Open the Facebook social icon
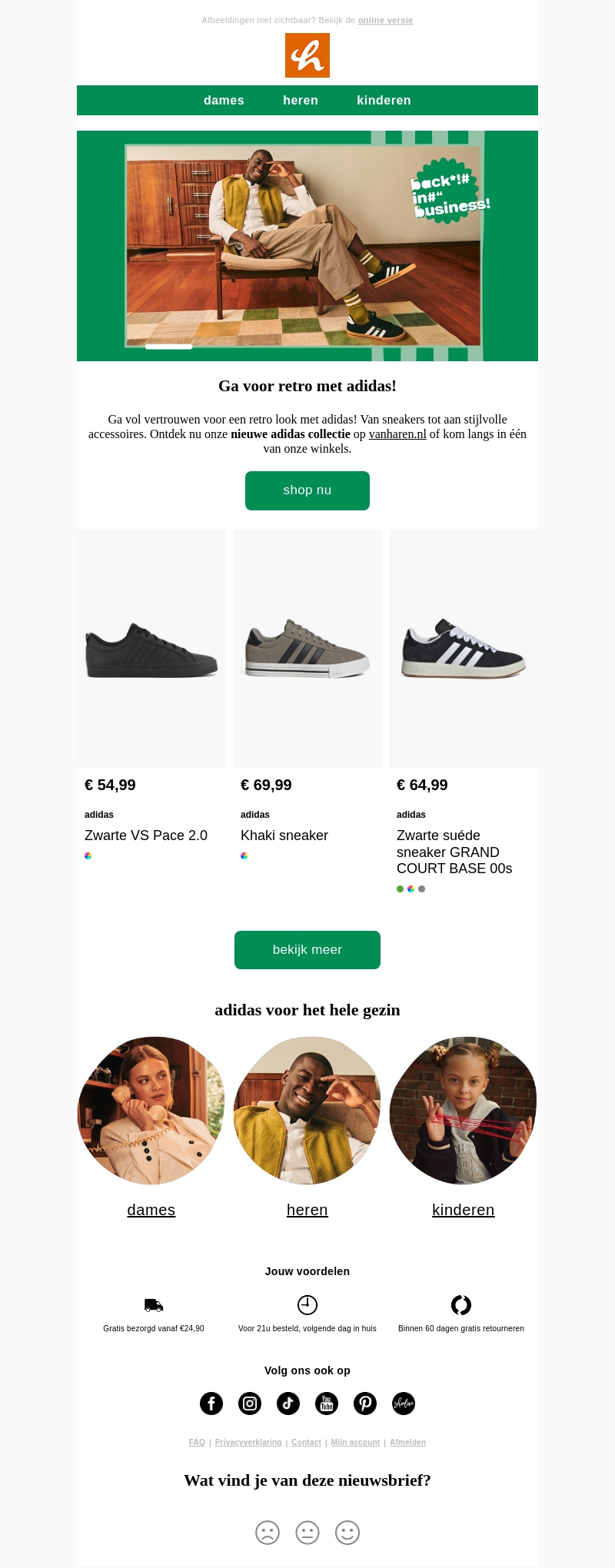This screenshot has height=1568, width=615. 211,1404
